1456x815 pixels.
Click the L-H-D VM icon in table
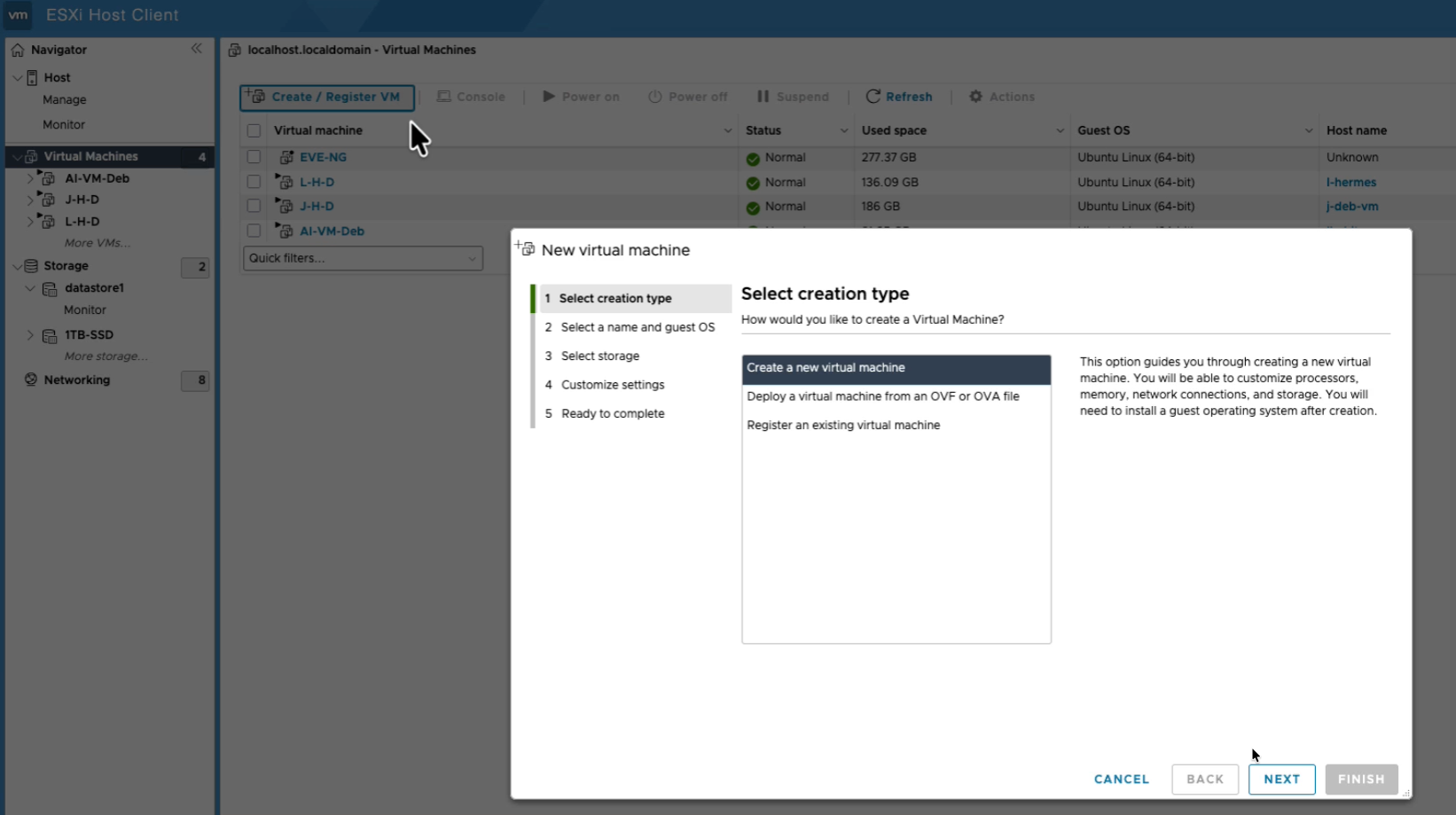285,181
